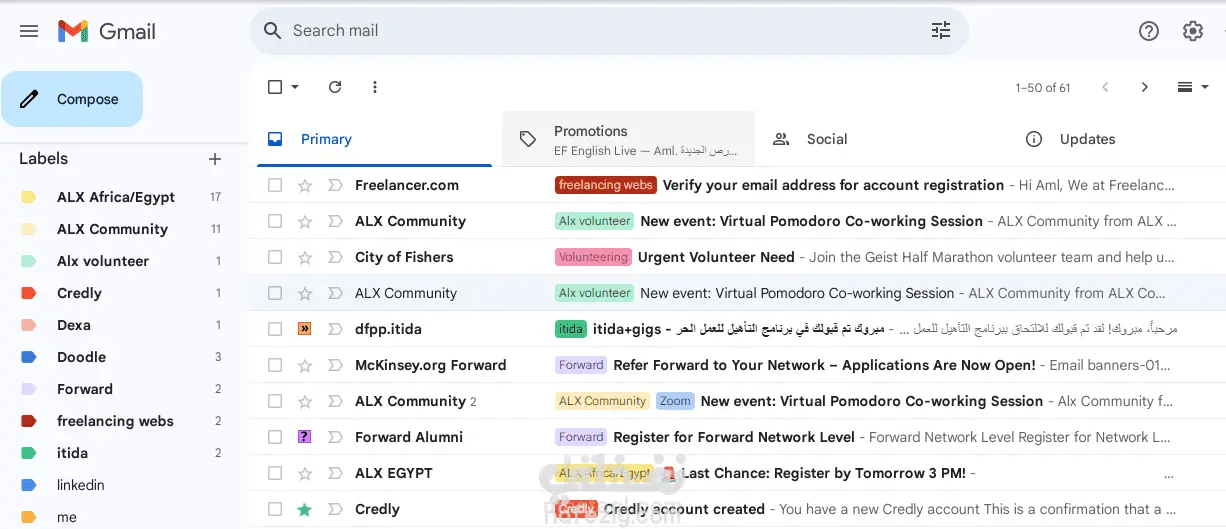The image size is (1226, 529).
Task: Click the refresh mail icon
Action: 335,87
